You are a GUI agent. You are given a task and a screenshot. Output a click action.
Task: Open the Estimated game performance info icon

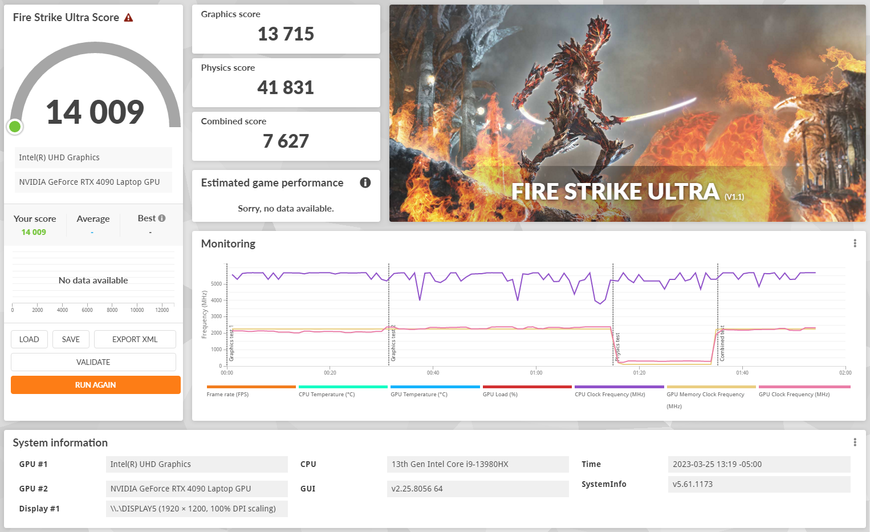coord(365,183)
